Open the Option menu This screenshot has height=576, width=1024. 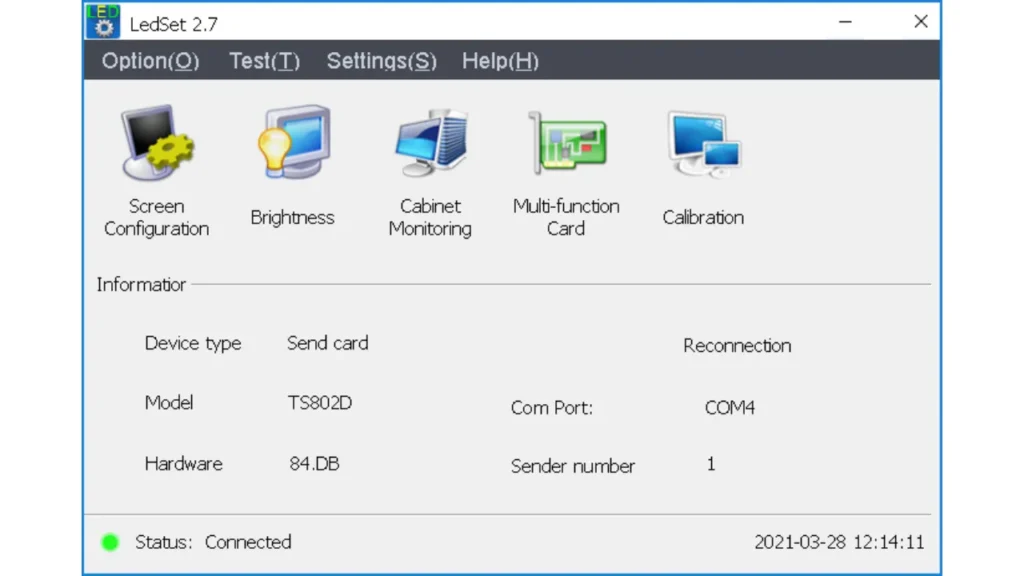(150, 61)
